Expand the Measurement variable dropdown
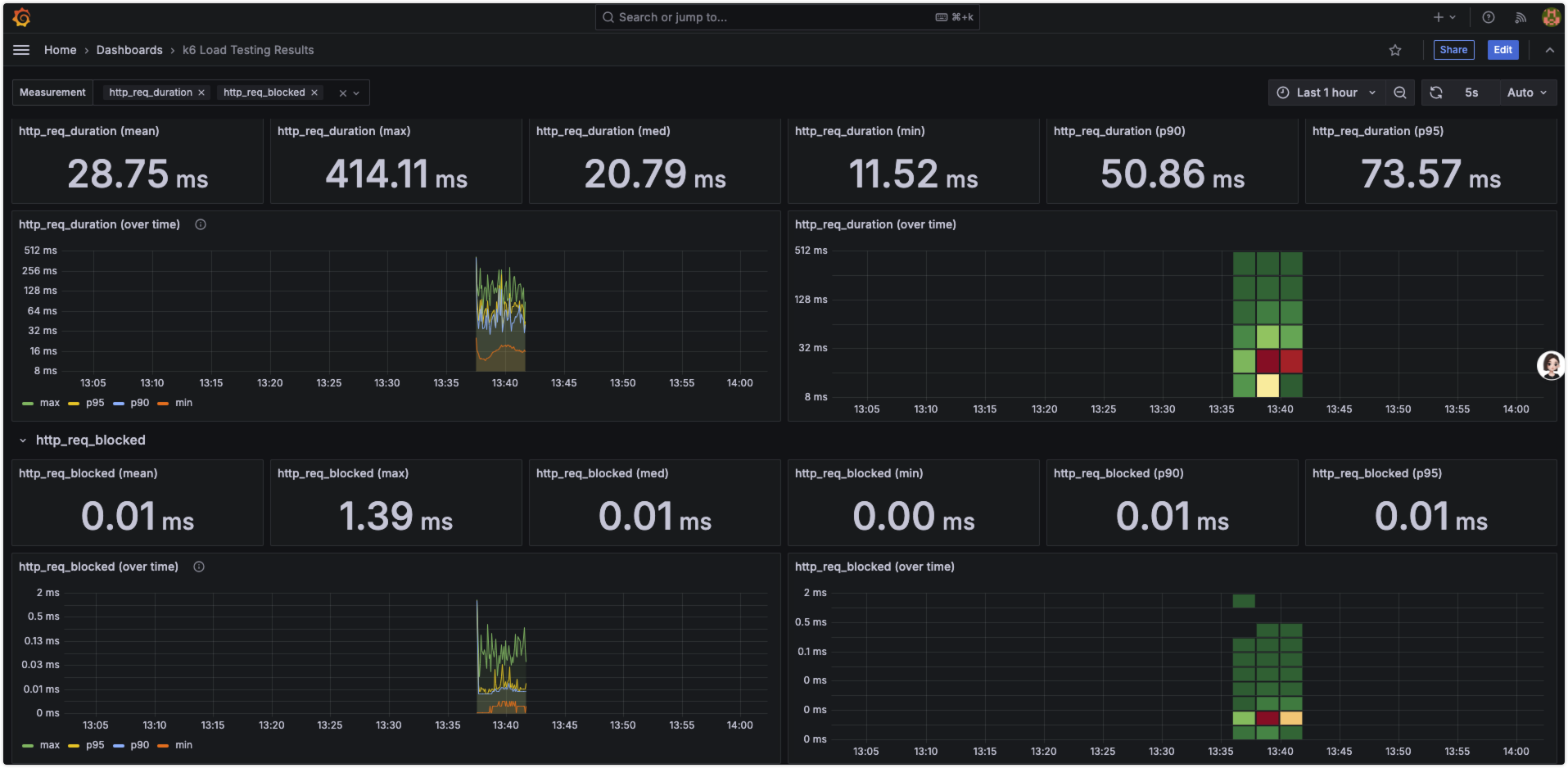The width and height of the screenshot is (1568, 768). click(356, 93)
